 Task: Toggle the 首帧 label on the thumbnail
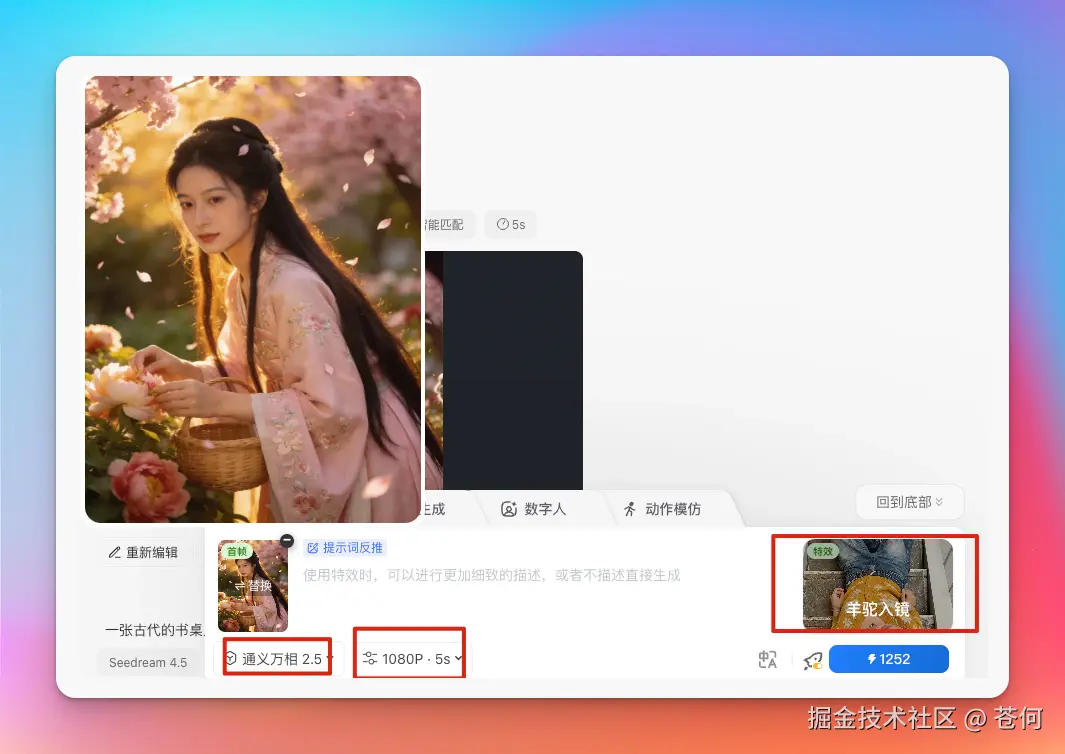coord(237,551)
